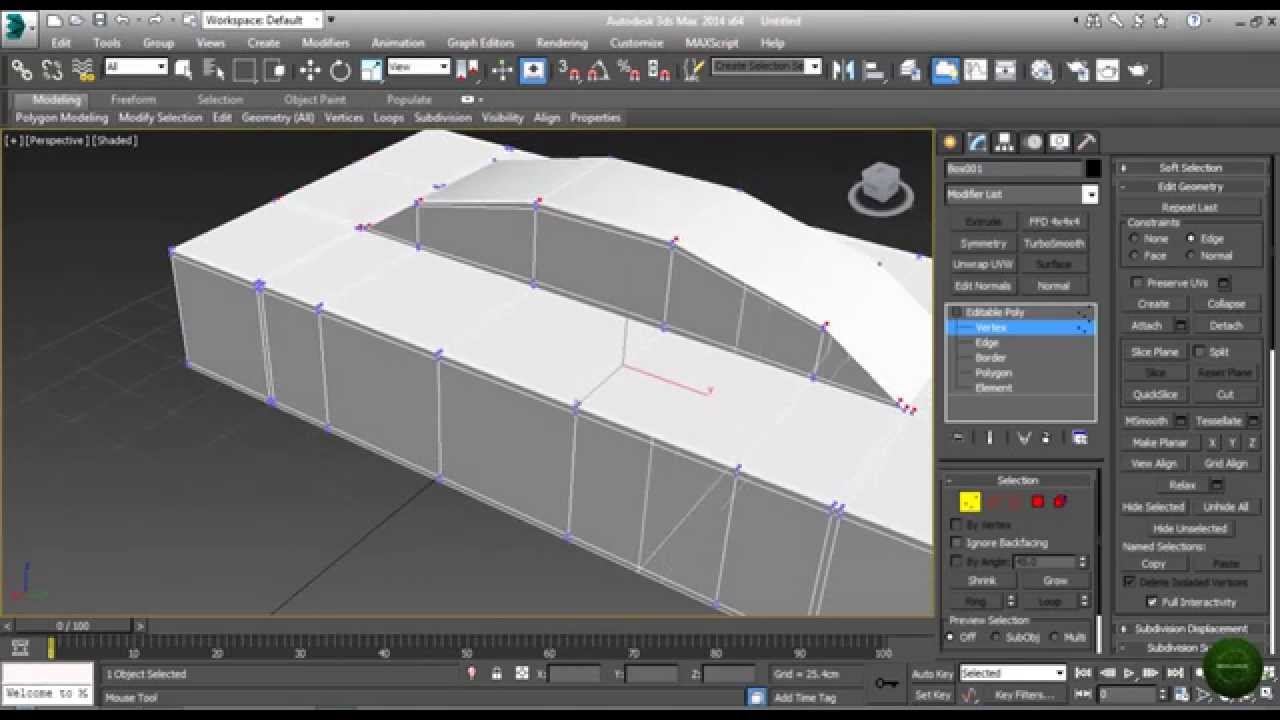Open the Material Editor icon
1280x720 pixels.
click(1042, 70)
